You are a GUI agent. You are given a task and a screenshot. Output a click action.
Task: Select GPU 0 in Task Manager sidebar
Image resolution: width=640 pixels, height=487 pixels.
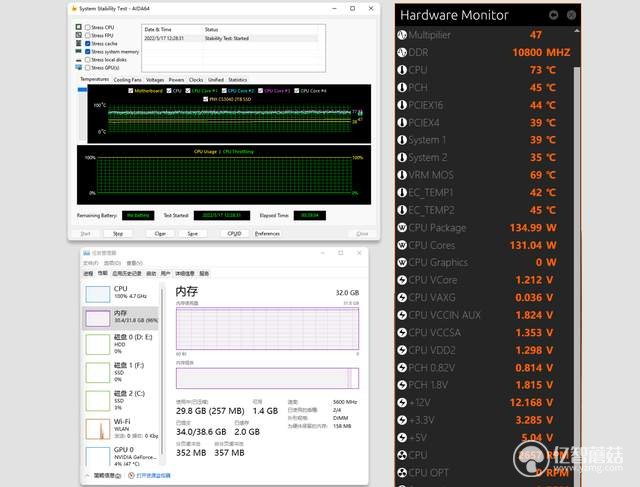[x=120, y=456]
